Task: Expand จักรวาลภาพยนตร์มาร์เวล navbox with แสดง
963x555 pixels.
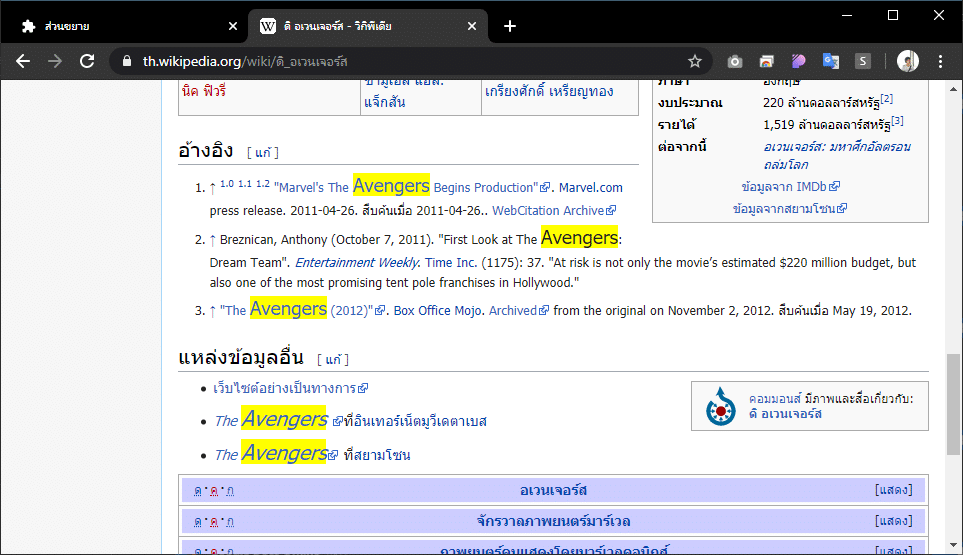Action: 894,521
